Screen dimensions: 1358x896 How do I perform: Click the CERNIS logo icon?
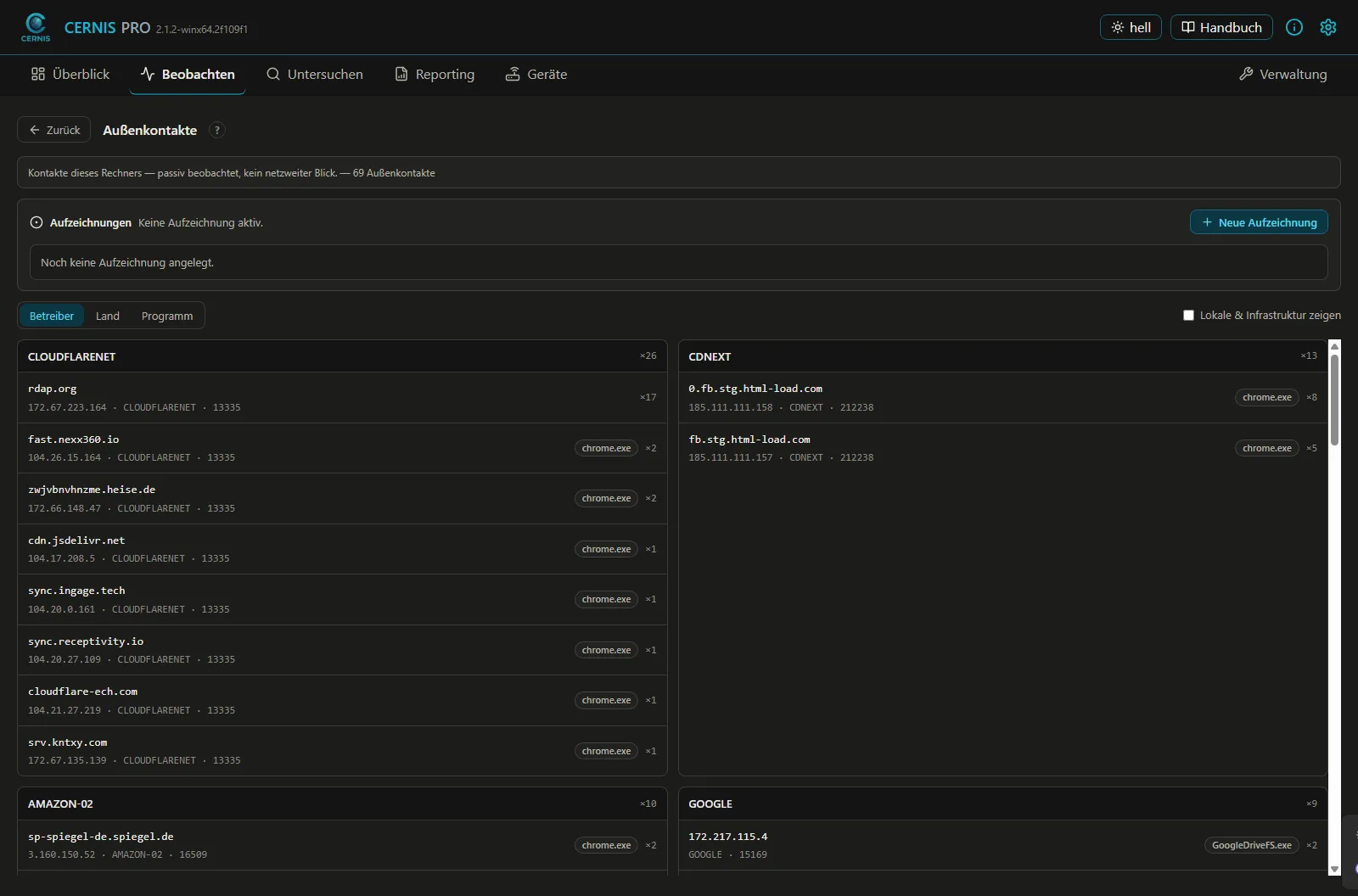click(x=36, y=27)
